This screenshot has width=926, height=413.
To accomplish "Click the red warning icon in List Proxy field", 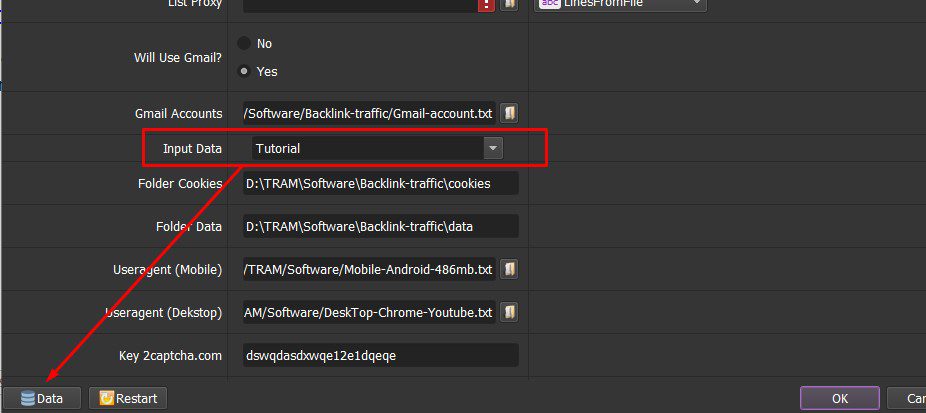I will [486, 5].
